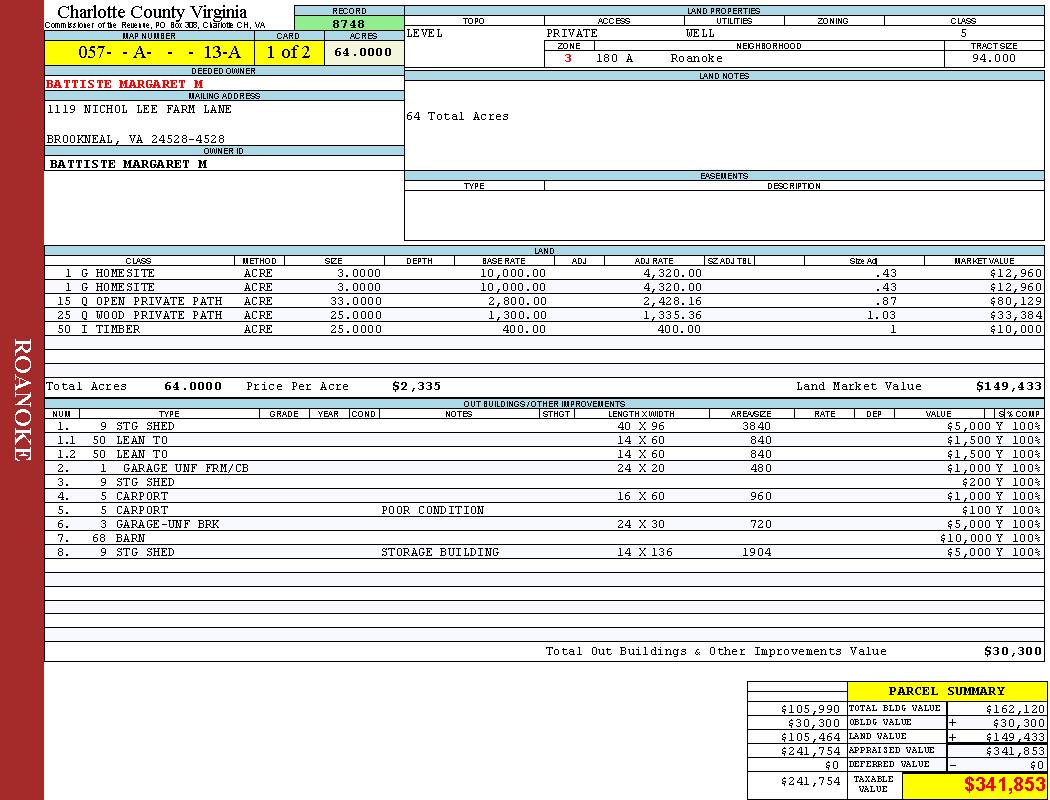The image size is (1050, 800).
Task: Click the red deeded owner name
Action: (x=125, y=84)
